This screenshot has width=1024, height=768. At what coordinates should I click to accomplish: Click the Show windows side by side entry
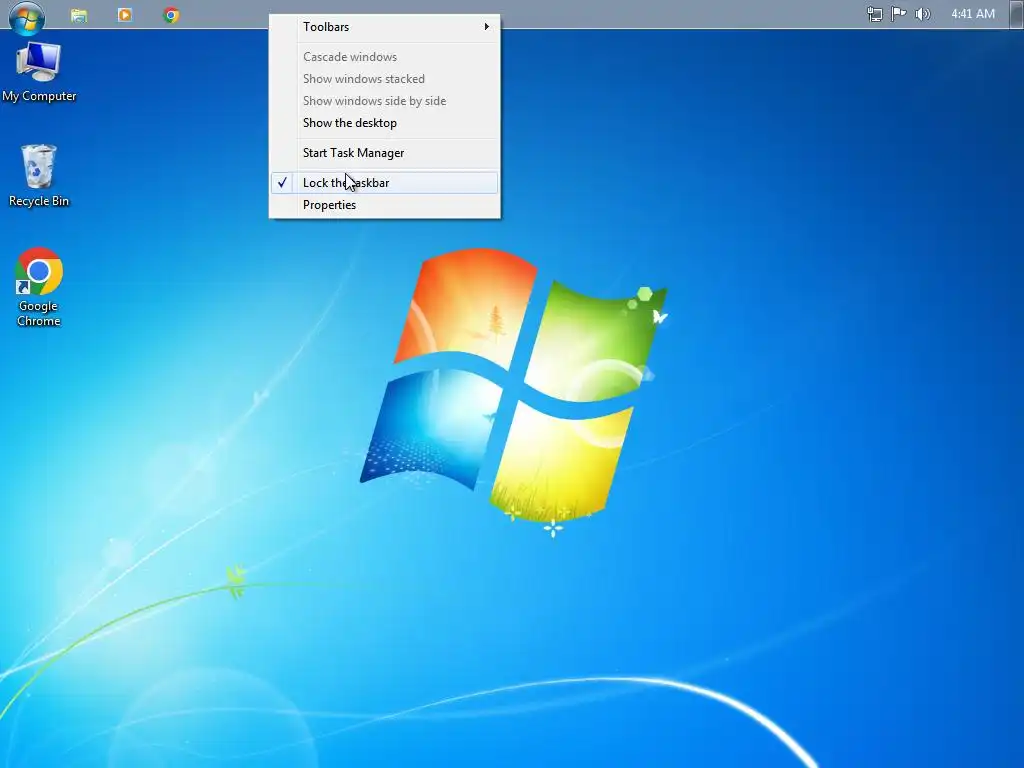[x=385, y=101]
